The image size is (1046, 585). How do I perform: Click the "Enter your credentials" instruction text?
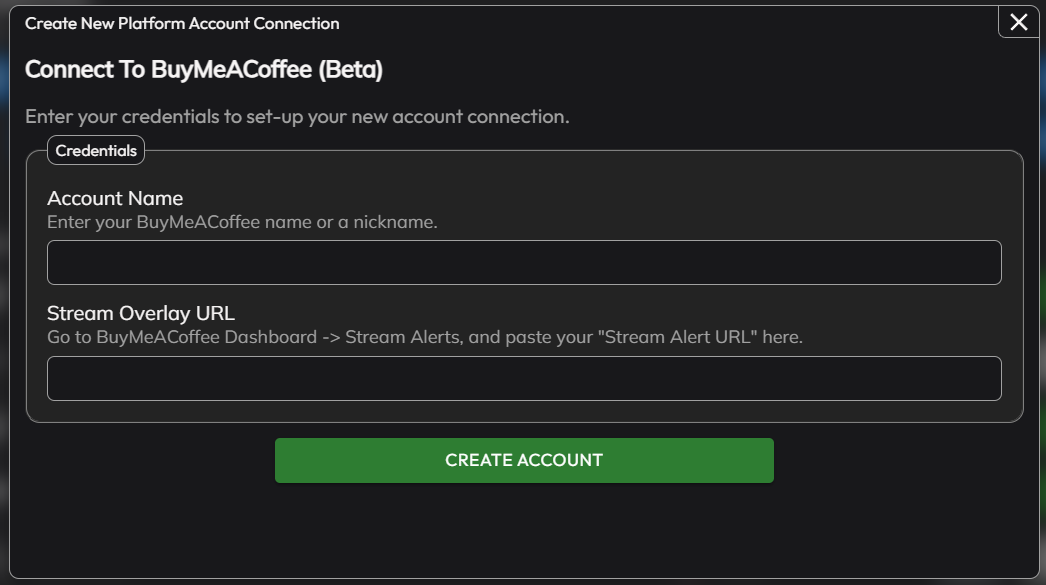pos(297,116)
